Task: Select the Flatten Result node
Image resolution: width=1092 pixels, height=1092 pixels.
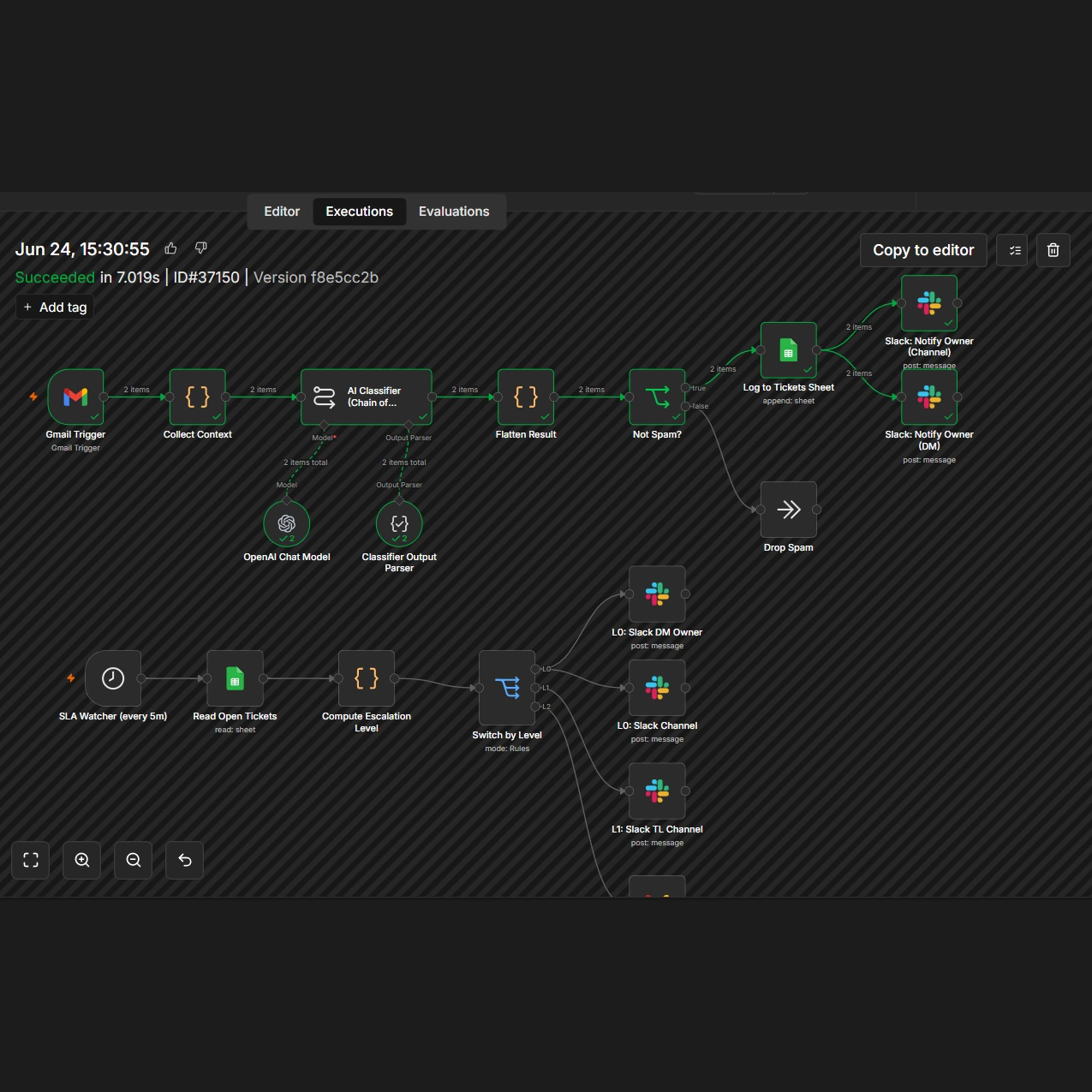Action: [526, 397]
